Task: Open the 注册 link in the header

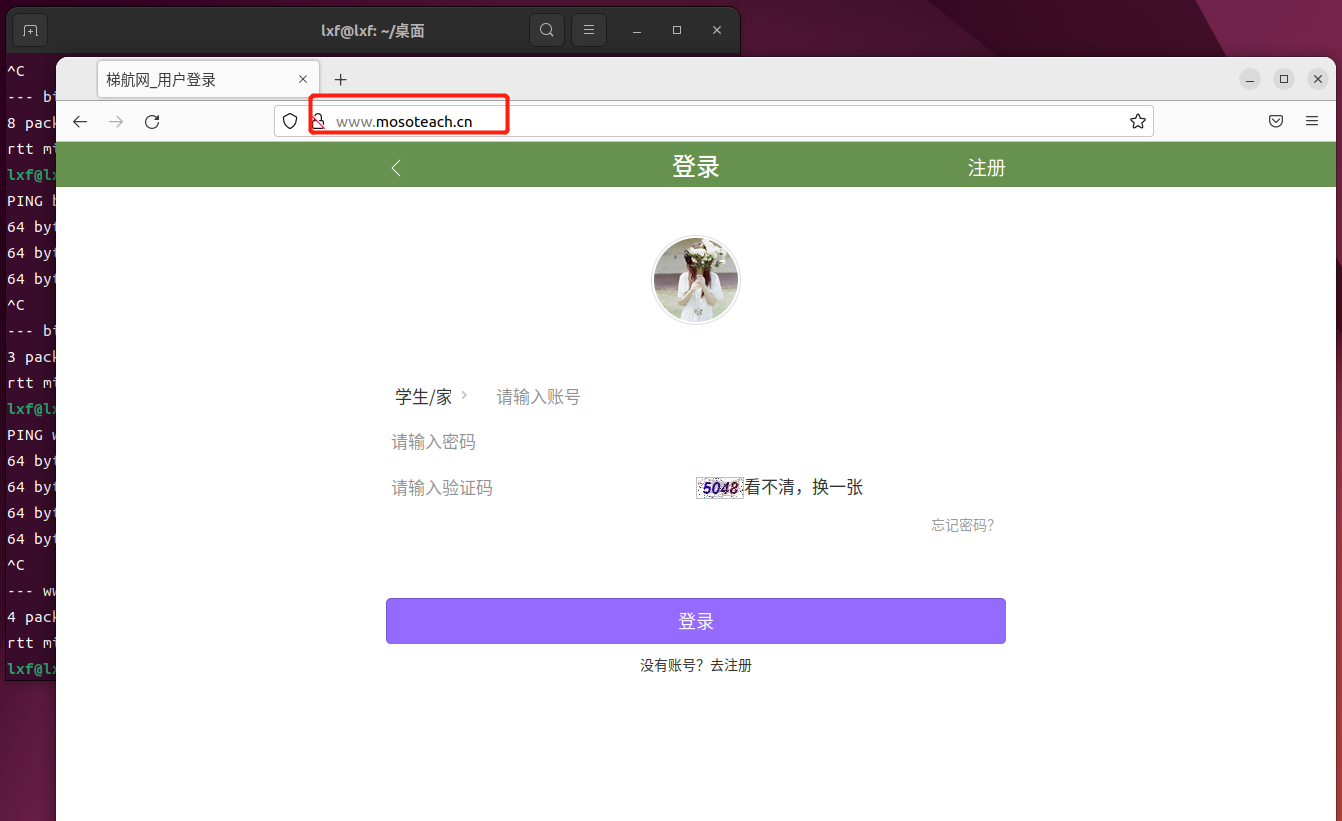Action: point(986,168)
